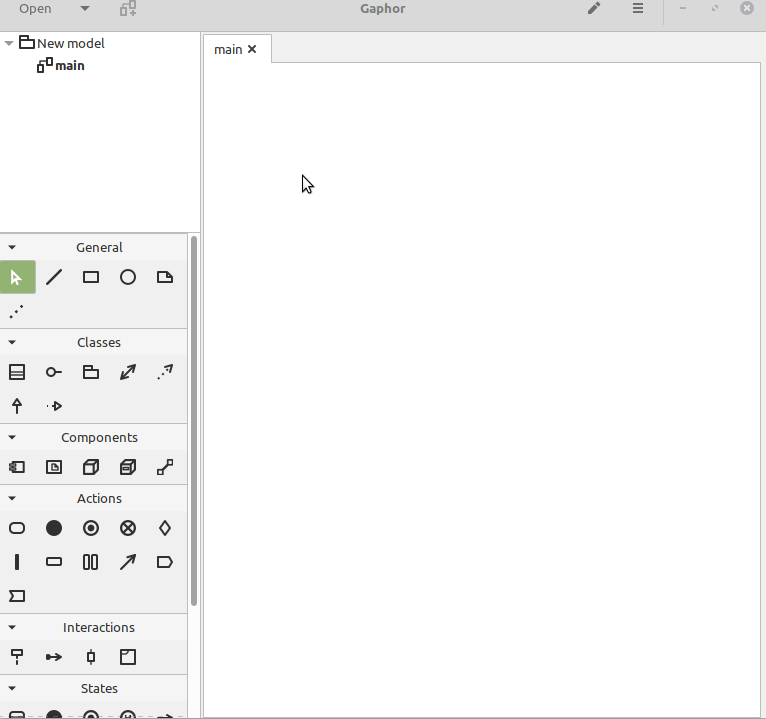Activate the Pointer selection tool

[17, 277]
